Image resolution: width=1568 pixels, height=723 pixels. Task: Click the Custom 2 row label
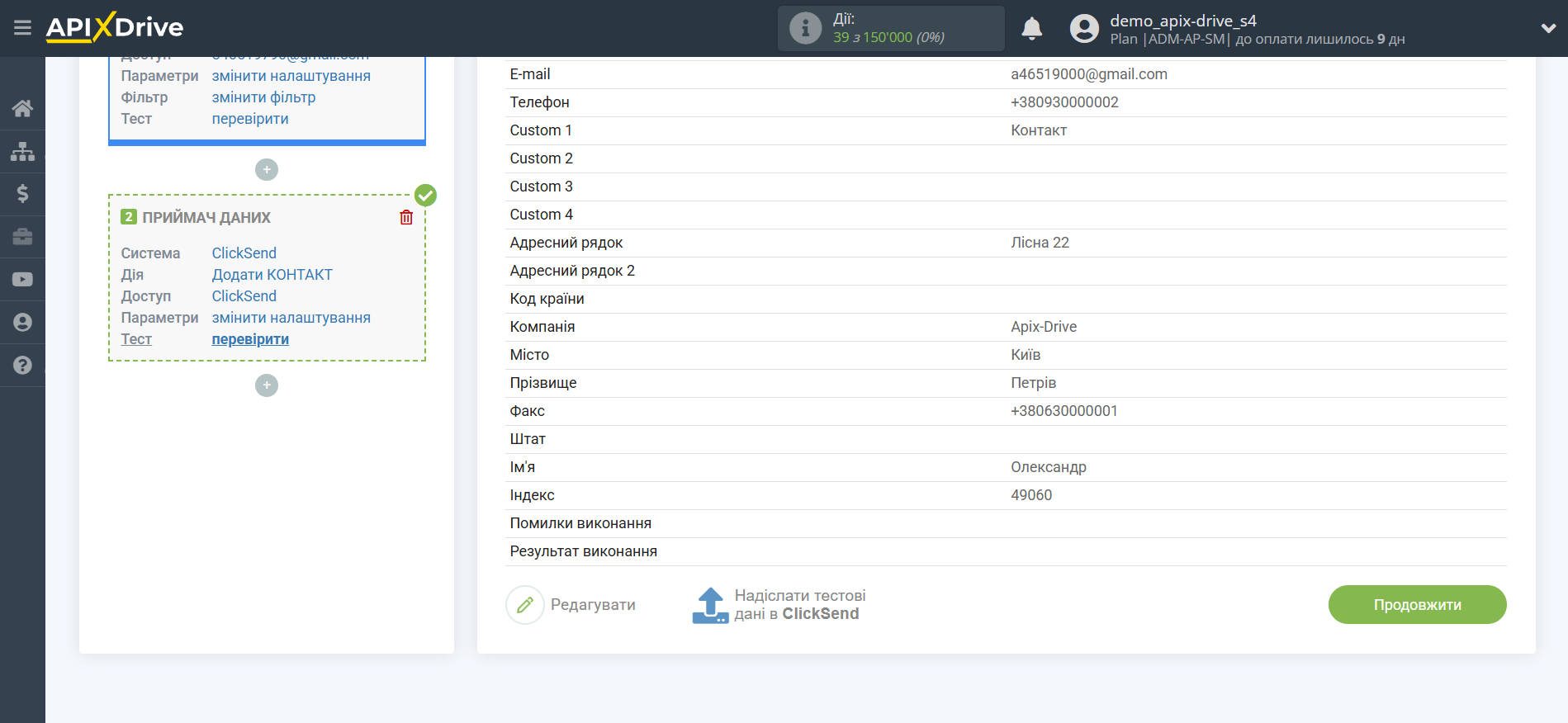point(541,158)
